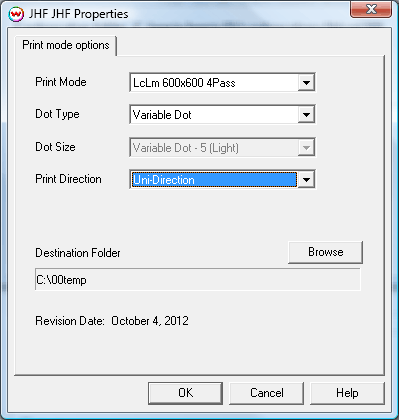The height and width of the screenshot is (420, 399).
Task: Confirm settings with the OK button
Action: click(185, 393)
